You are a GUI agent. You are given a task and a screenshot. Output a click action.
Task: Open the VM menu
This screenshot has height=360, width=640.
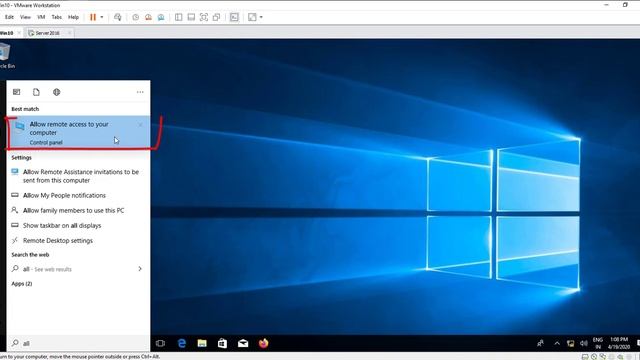coord(41,17)
